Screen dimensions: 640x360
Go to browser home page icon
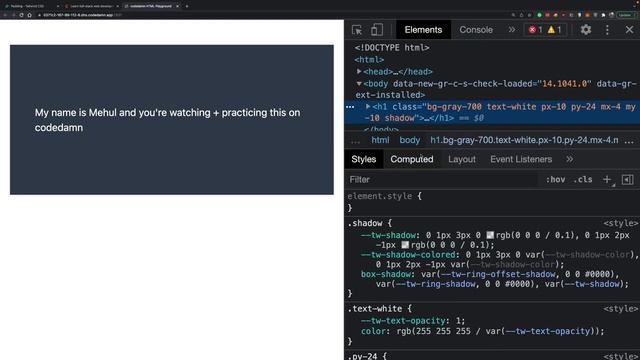(x=29, y=15)
